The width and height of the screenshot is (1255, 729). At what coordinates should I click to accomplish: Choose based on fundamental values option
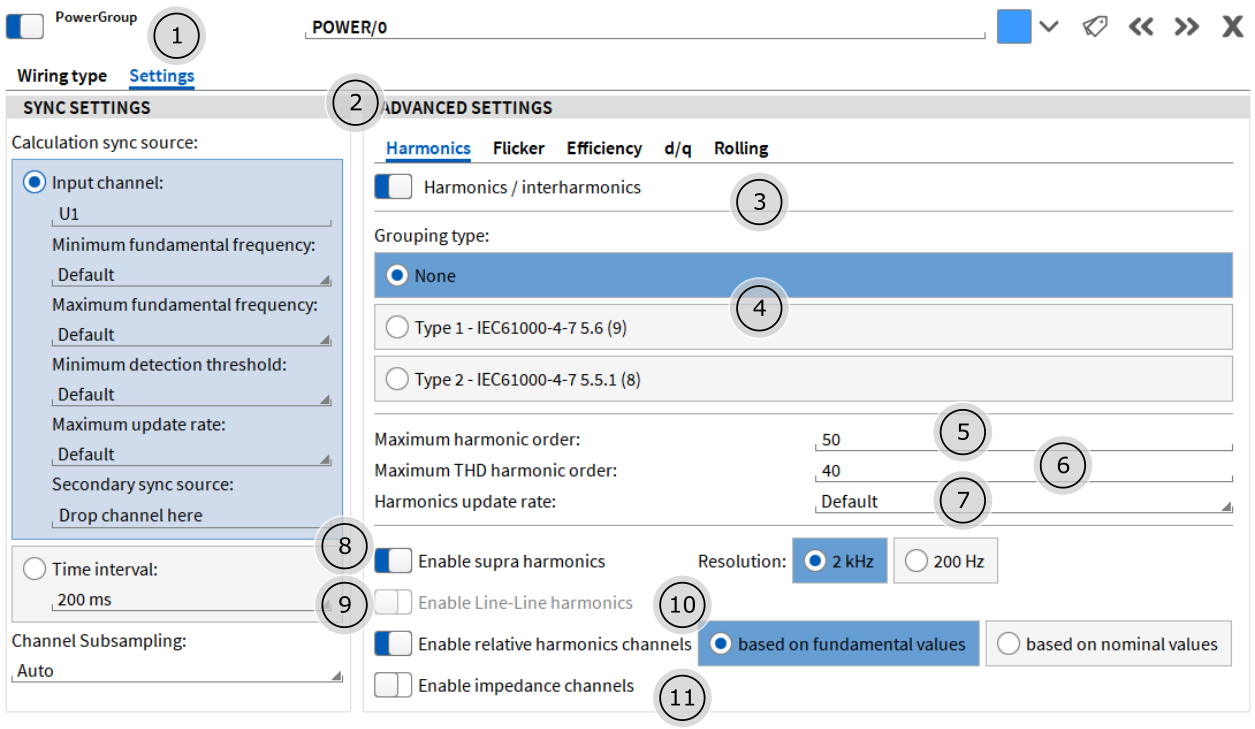838,644
